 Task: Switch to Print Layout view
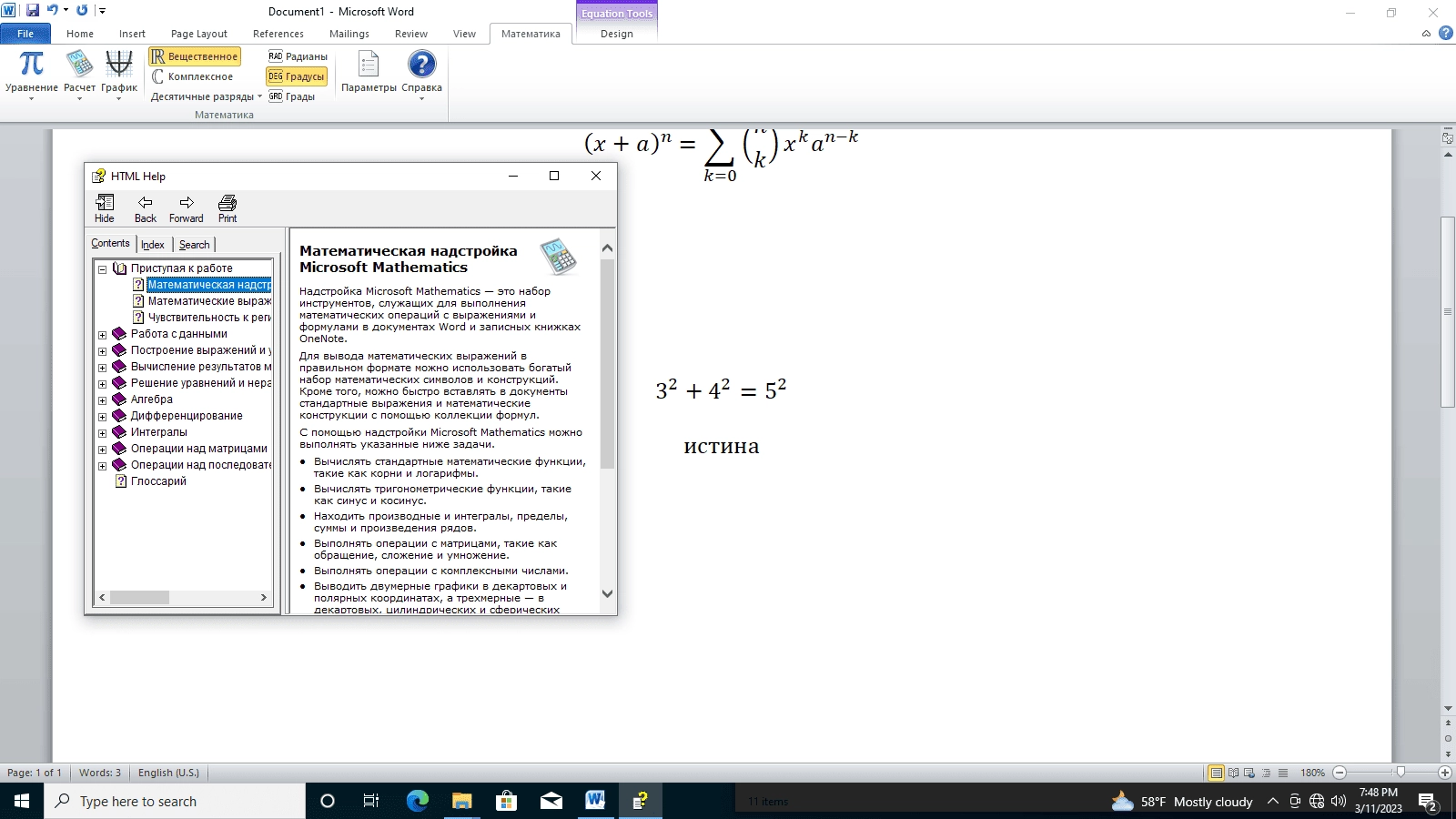pyautogui.click(x=1216, y=773)
